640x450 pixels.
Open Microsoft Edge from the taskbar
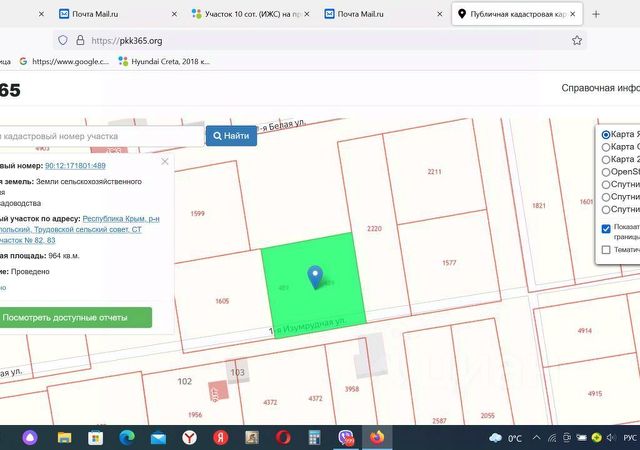(127, 438)
